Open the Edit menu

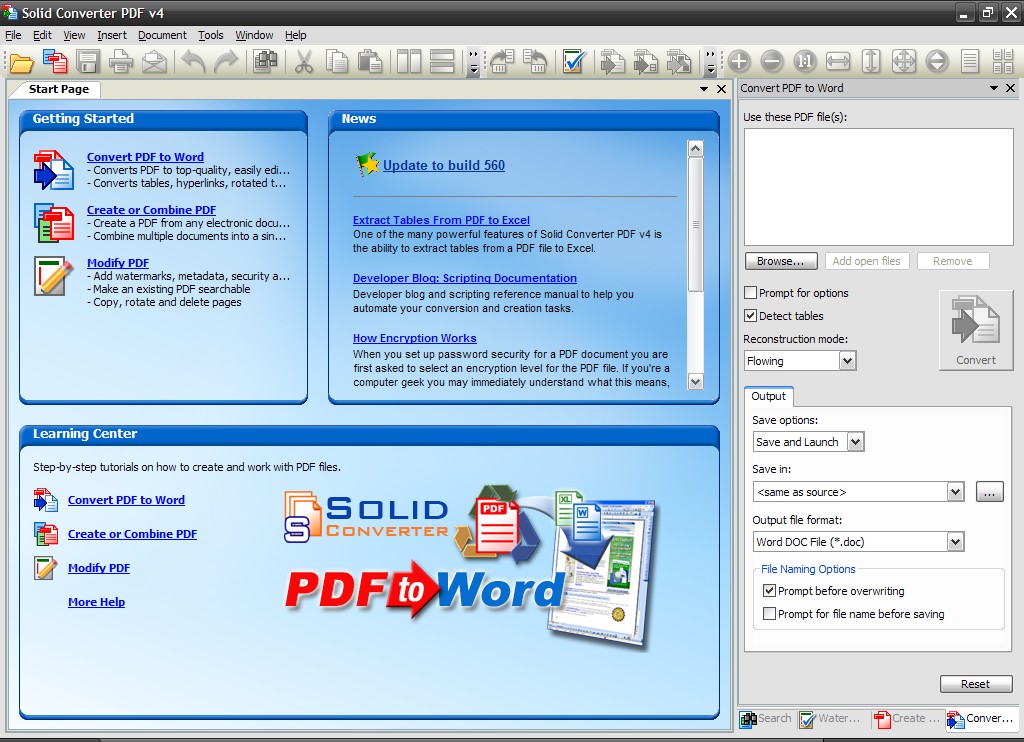pyautogui.click(x=42, y=35)
